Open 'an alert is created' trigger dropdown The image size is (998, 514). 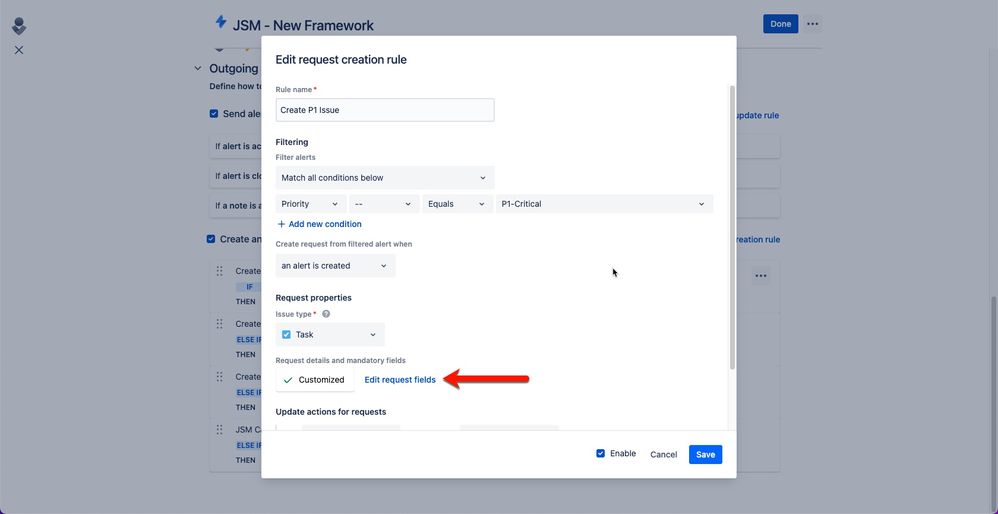(x=335, y=266)
